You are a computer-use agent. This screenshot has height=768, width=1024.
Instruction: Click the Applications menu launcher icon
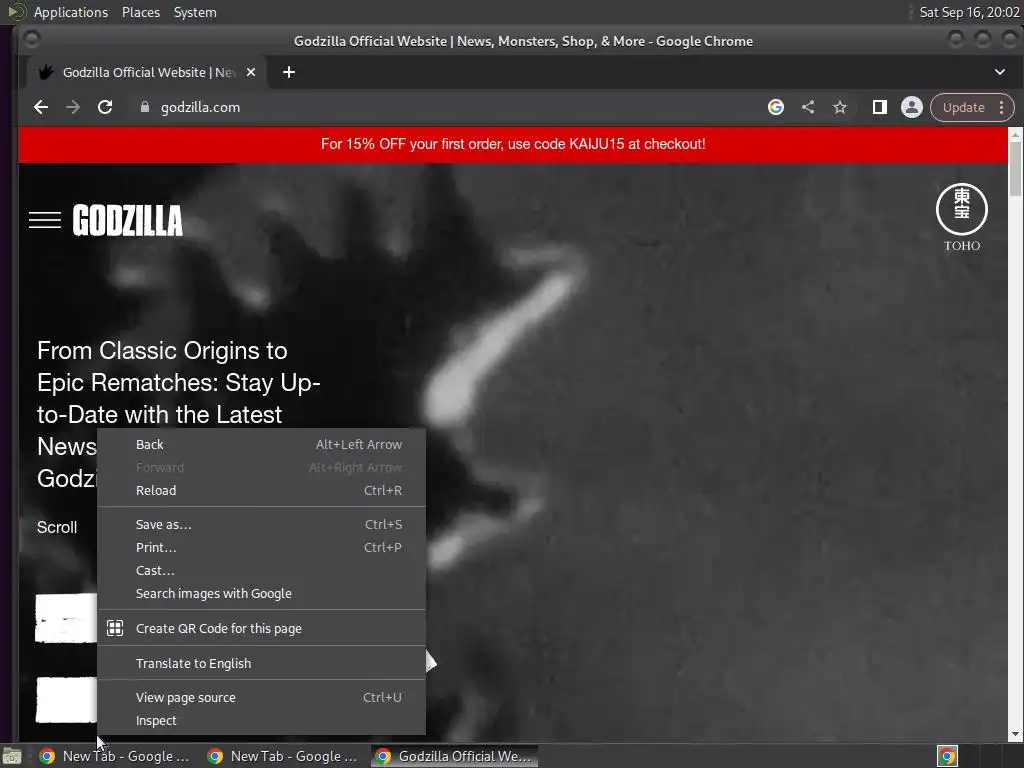click(x=17, y=12)
